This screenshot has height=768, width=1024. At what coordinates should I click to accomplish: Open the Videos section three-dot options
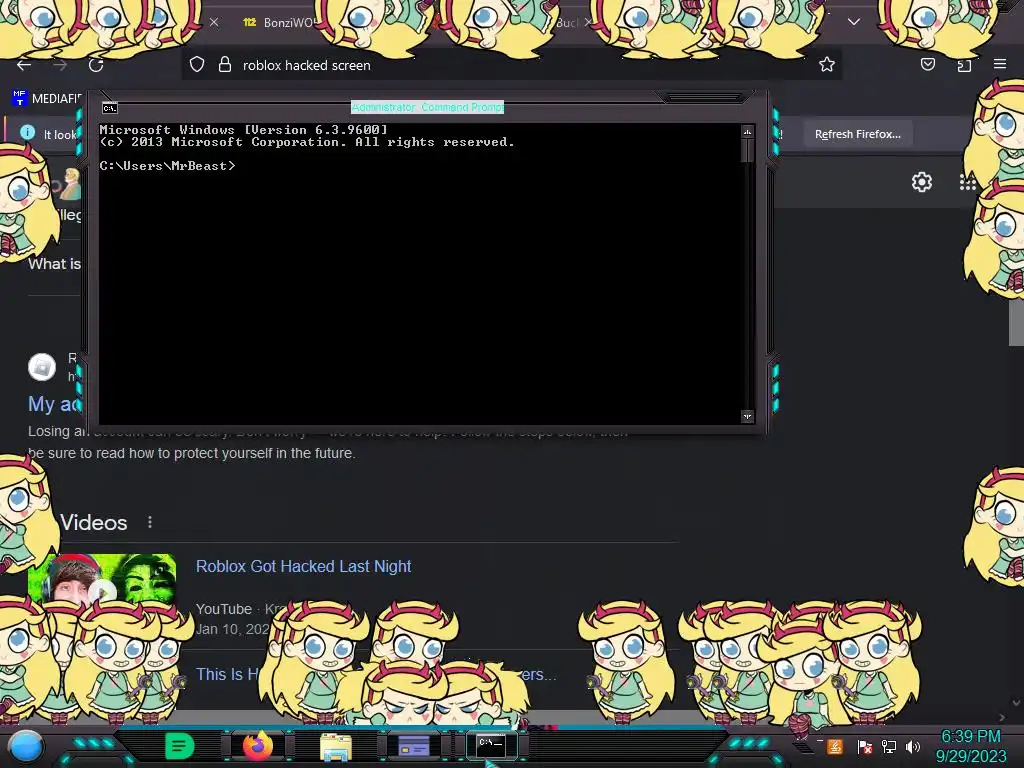[150, 522]
